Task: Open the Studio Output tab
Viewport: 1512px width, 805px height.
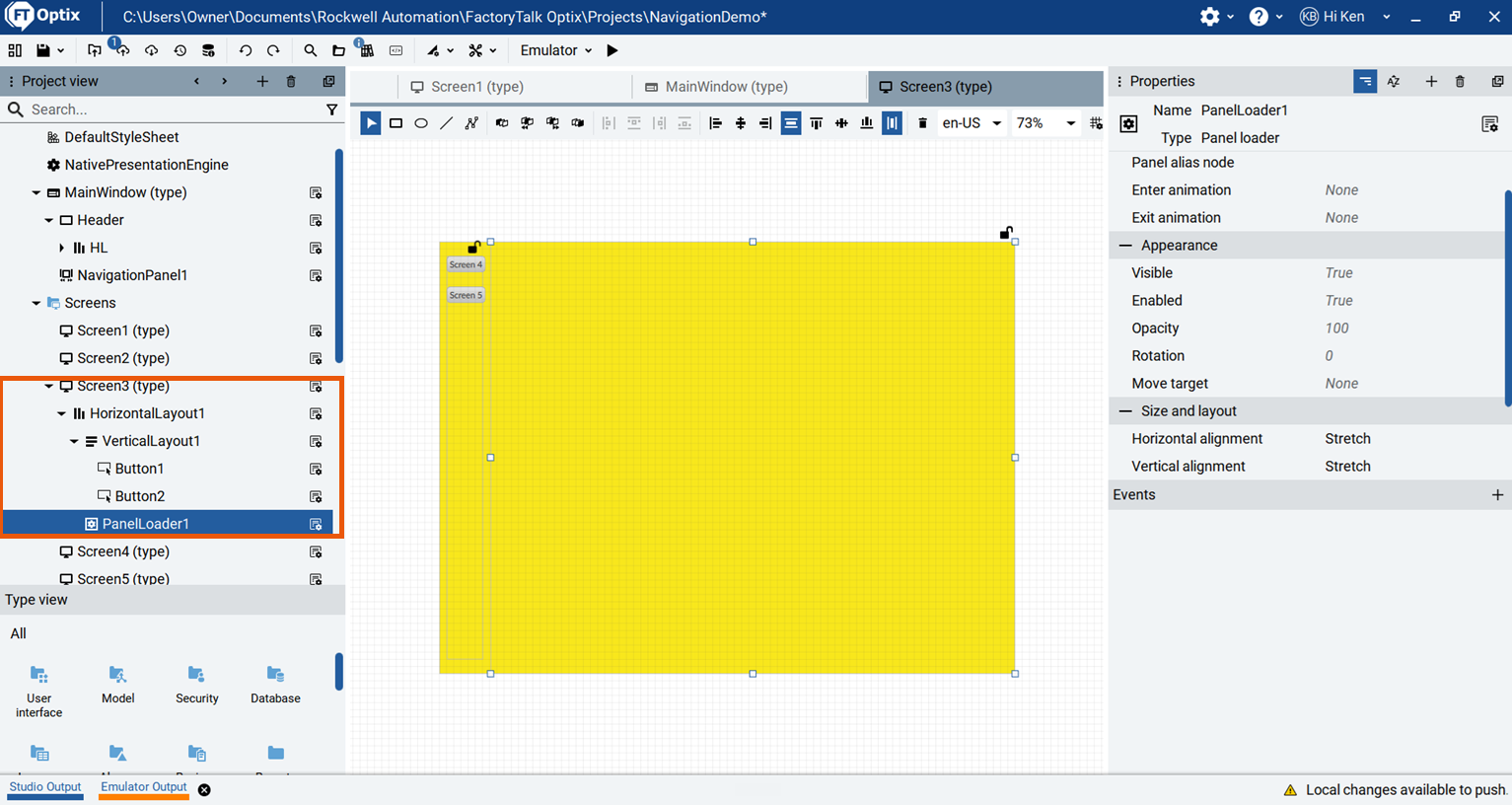Action: pyautogui.click(x=45, y=787)
